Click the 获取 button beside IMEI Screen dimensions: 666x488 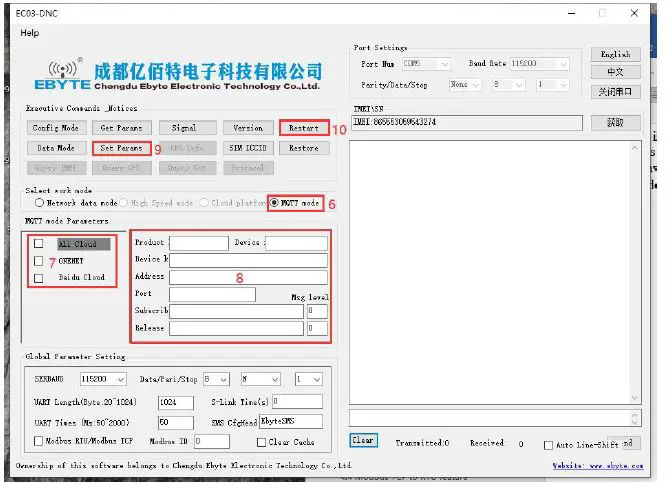click(x=615, y=122)
